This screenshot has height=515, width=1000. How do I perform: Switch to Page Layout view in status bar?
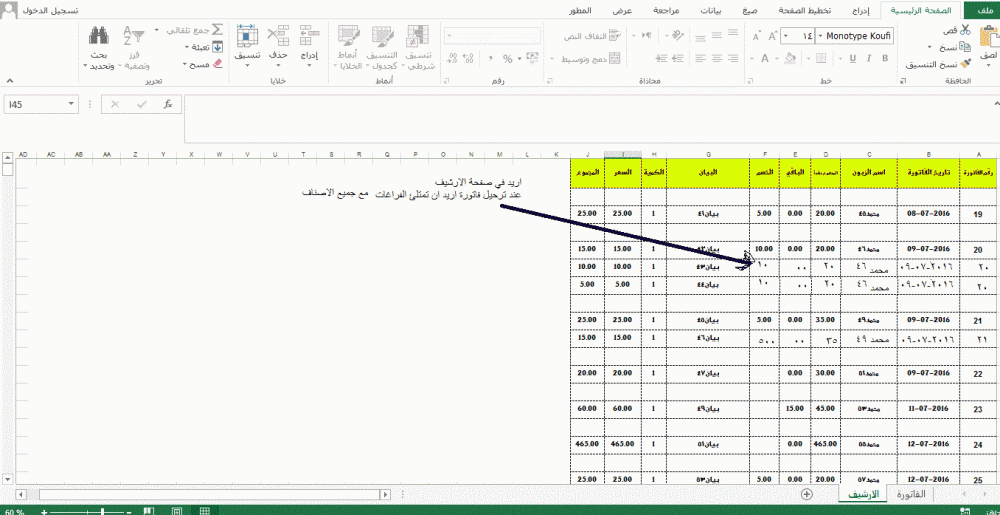point(177,511)
